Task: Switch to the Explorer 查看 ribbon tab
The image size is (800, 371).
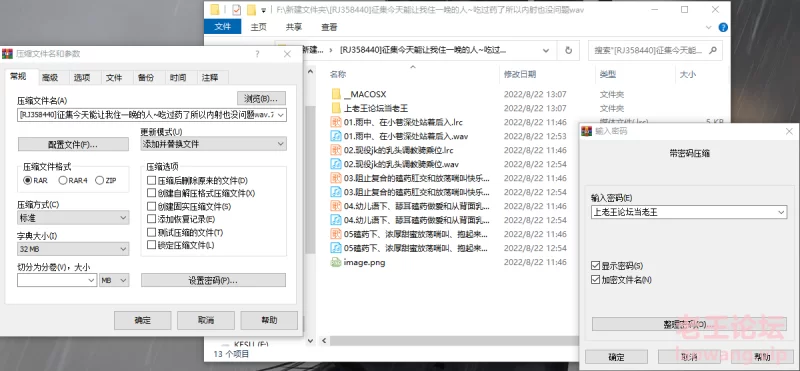Action: click(329, 27)
